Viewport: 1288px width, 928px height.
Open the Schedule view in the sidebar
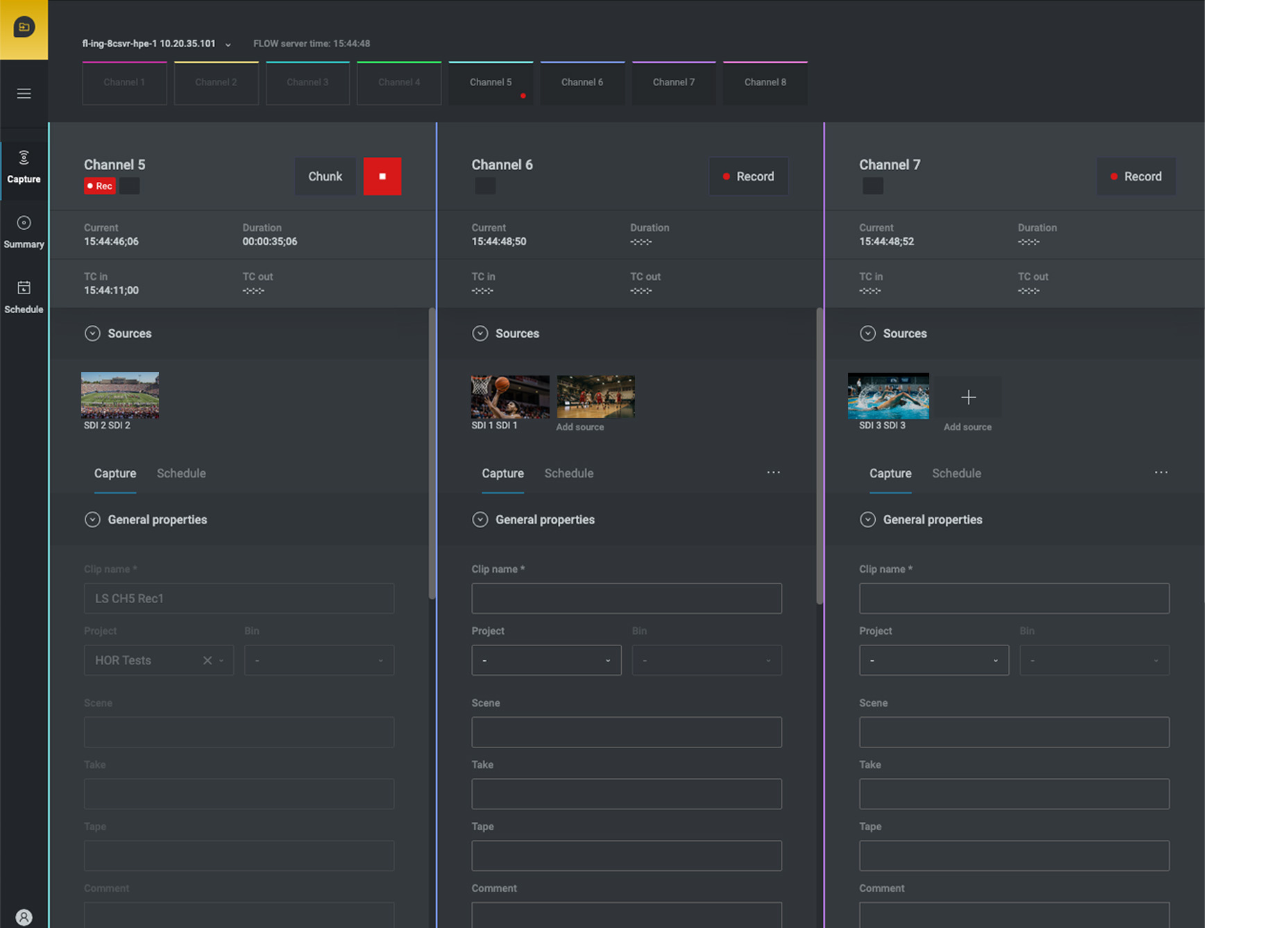point(24,296)
